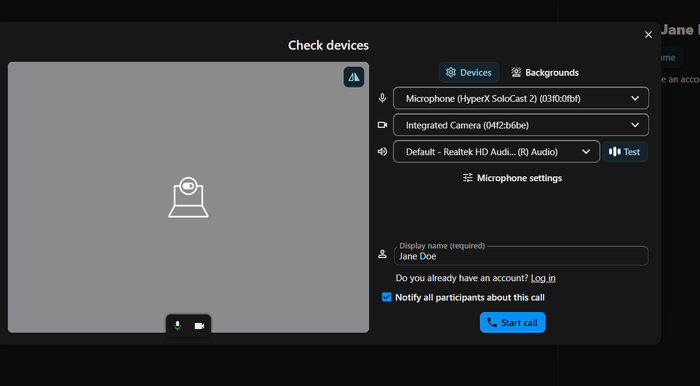Click the "Check devices" heading
Image resolution: width=700 pixels, height=386 pixels.
(x=328, y=46)
